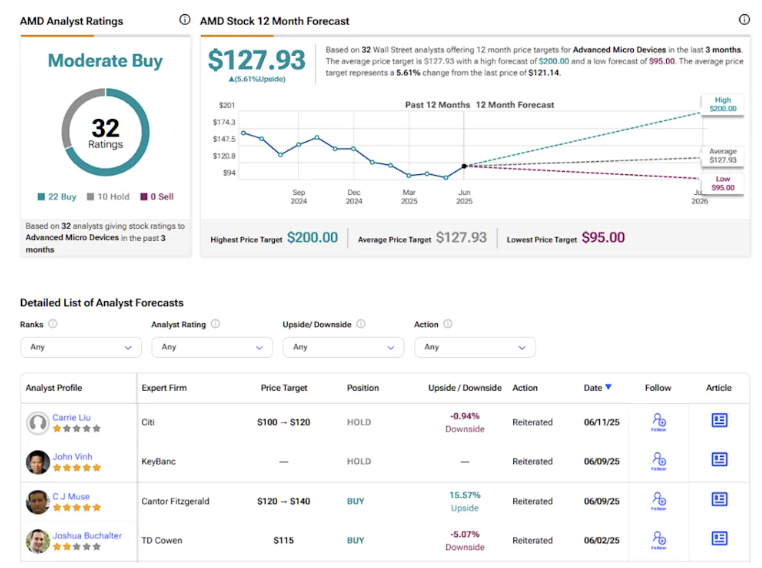The image size is (762, 568).
Task: Click the $100 → $120 price target cell
Action: click(x=283, y=422)
